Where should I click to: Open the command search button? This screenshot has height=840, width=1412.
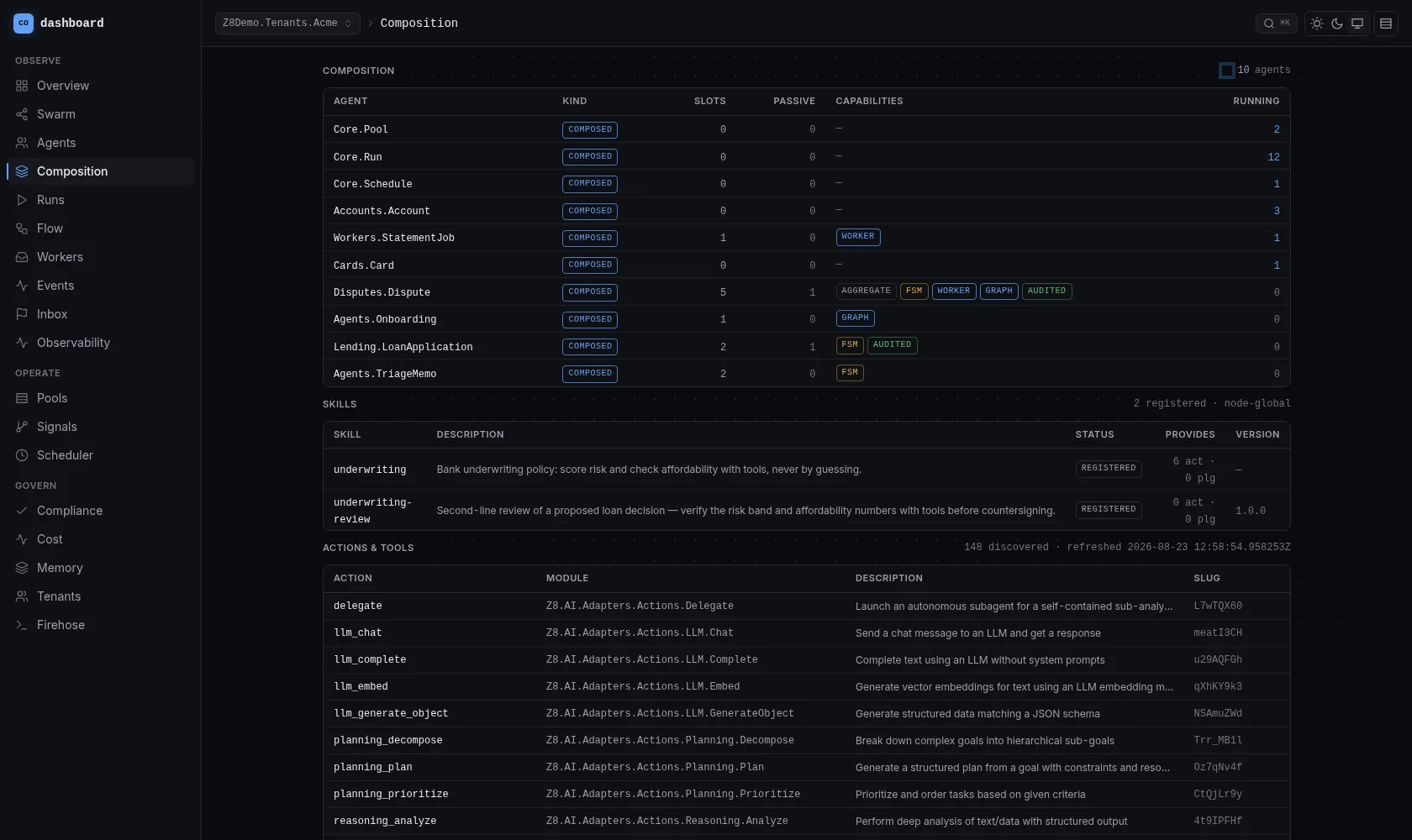[x=1277, y=24]
